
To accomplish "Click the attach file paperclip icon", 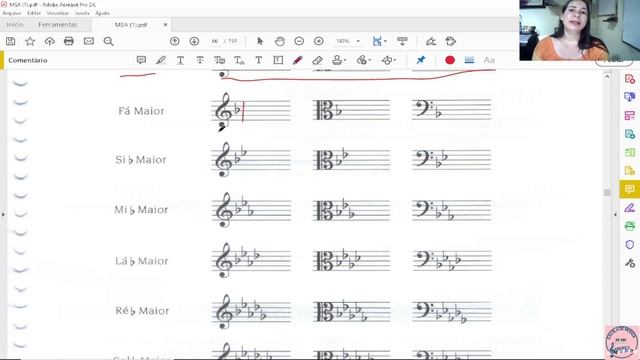I will coord(362,60).
